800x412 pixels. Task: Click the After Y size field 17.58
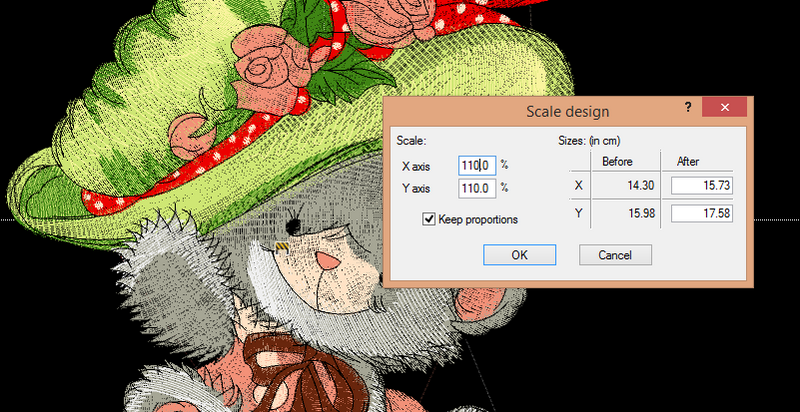coord(702,213)
